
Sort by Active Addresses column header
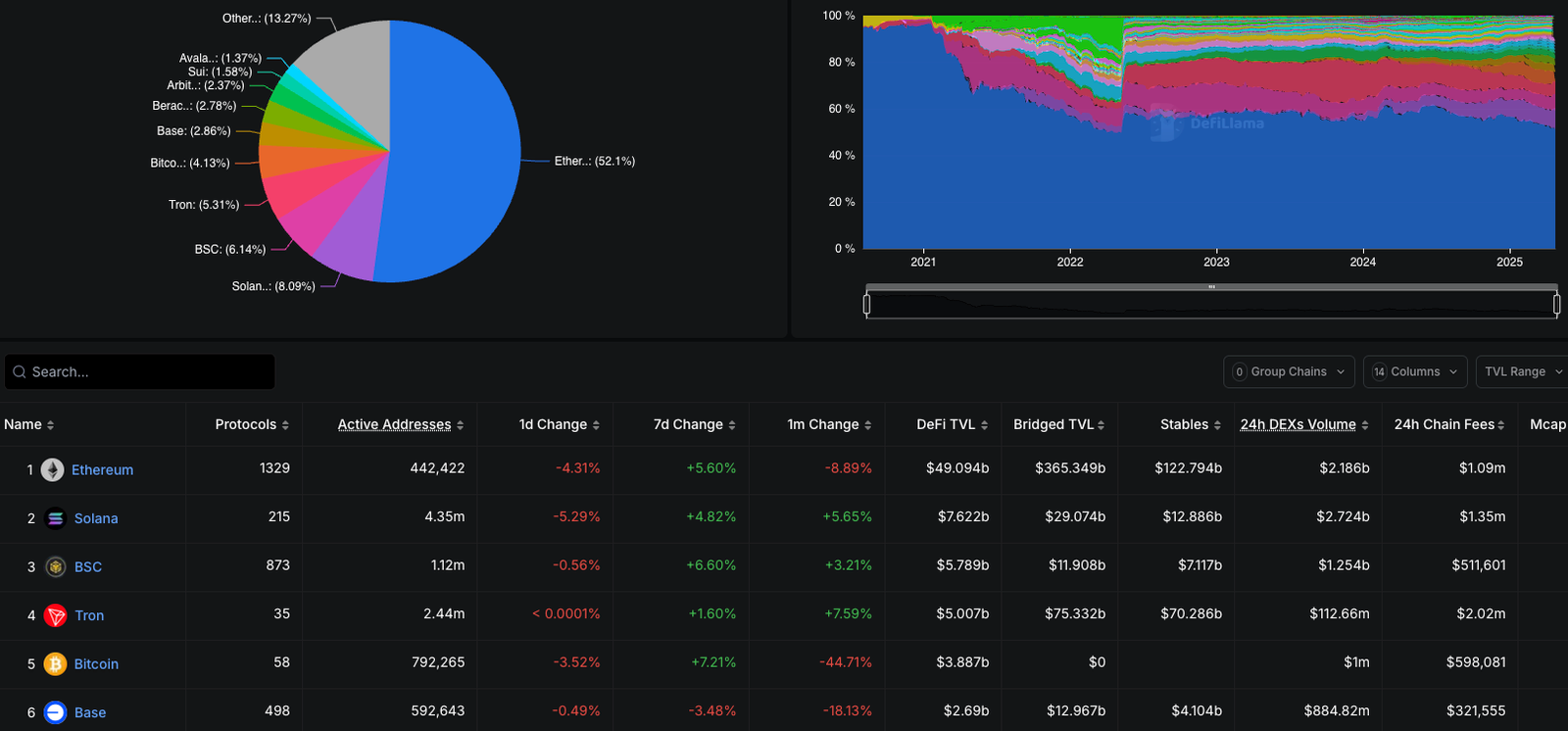(x=394, y=424)
